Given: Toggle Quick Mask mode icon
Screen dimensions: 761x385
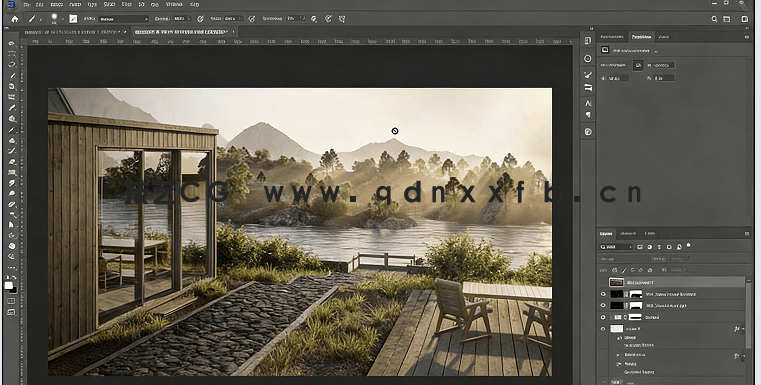Looking at the screenshot, I should (x=12, y=301).
